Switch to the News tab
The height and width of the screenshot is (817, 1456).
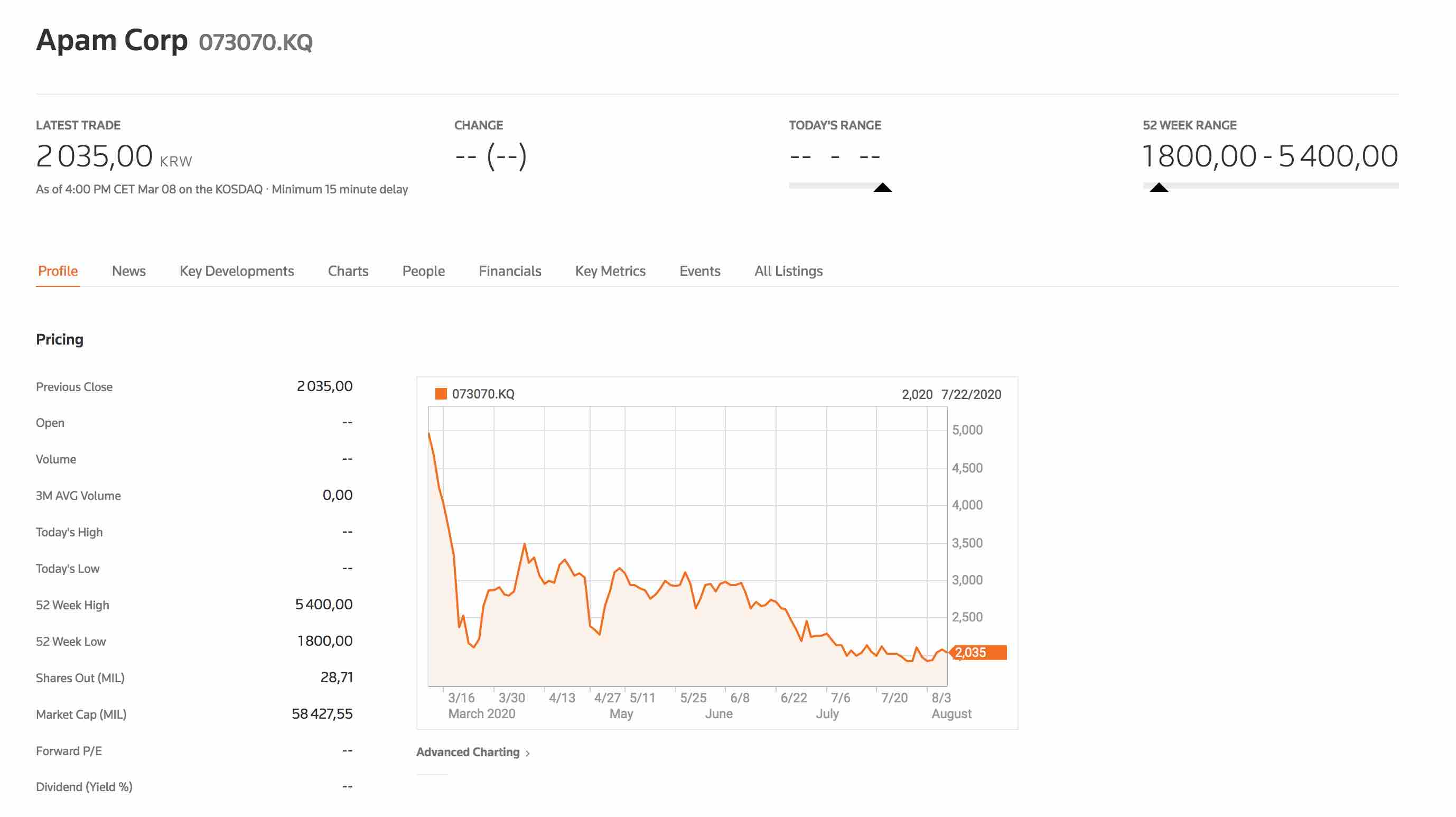pos(129,271)
